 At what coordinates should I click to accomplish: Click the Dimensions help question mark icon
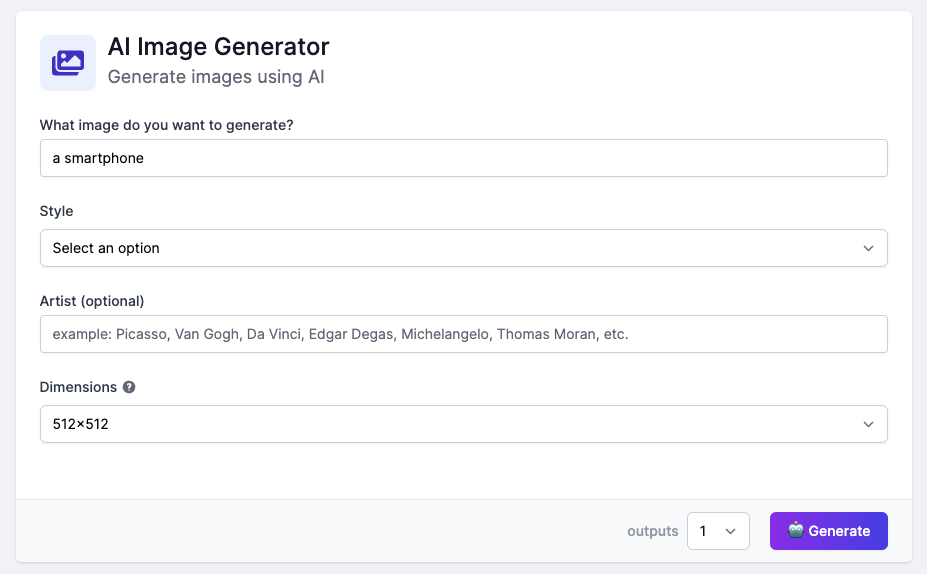[129, 387]
